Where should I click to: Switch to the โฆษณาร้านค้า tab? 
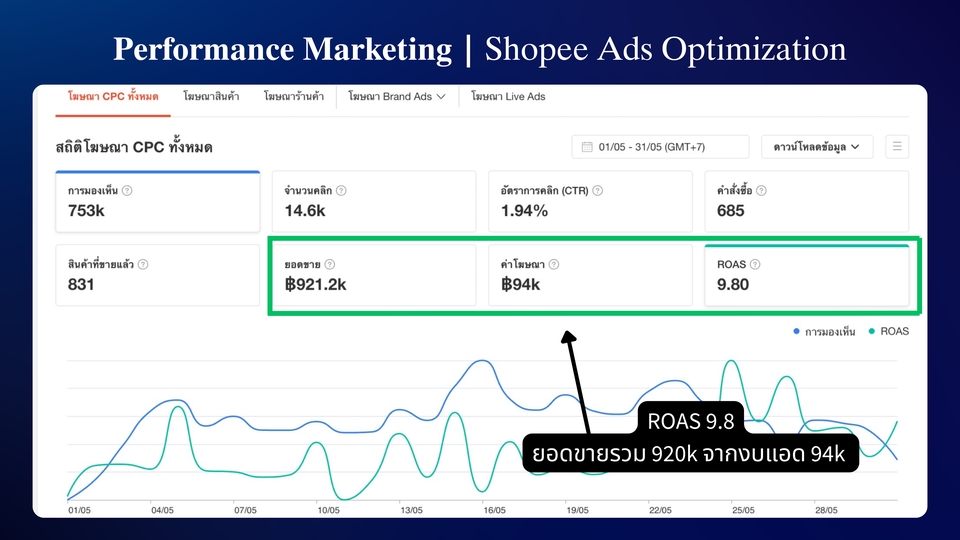[x=294, y=97]
